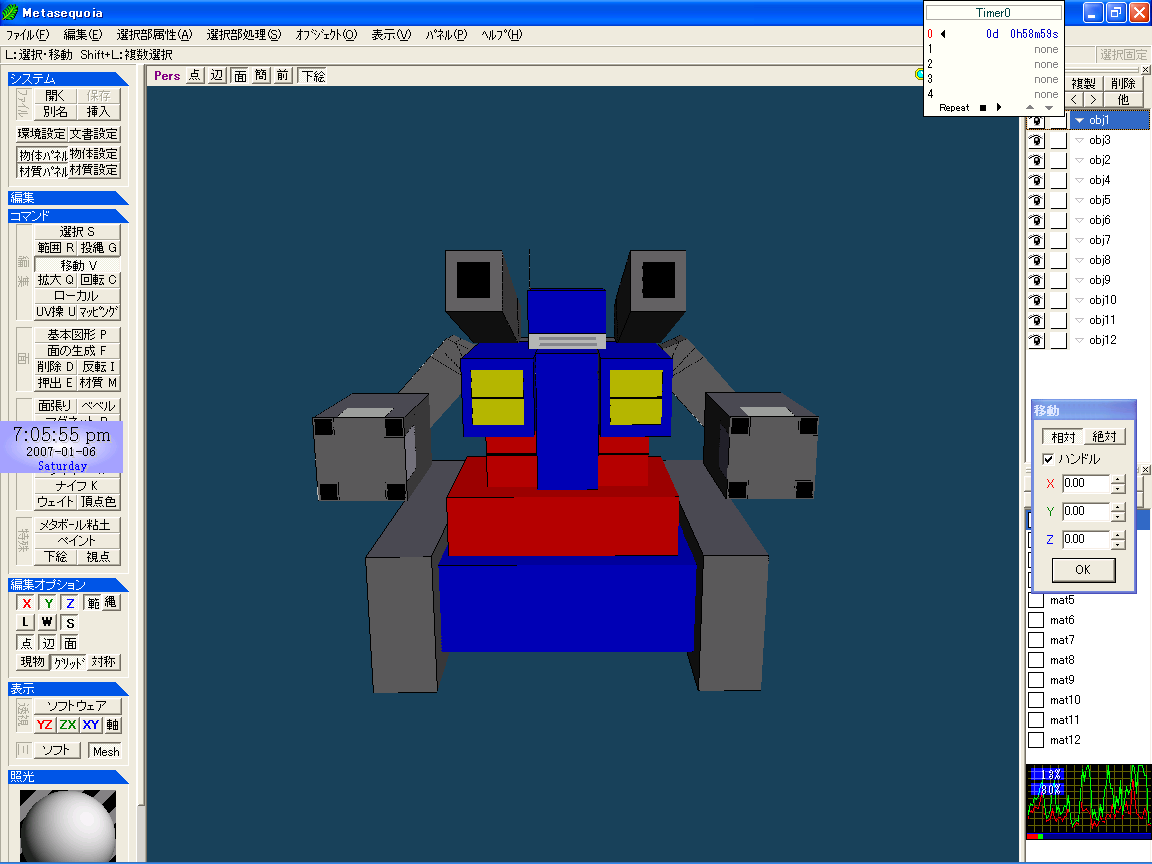Open the 表示(V) menu
This screenshot has width=1152, height=864.
(x=391, y=35)
